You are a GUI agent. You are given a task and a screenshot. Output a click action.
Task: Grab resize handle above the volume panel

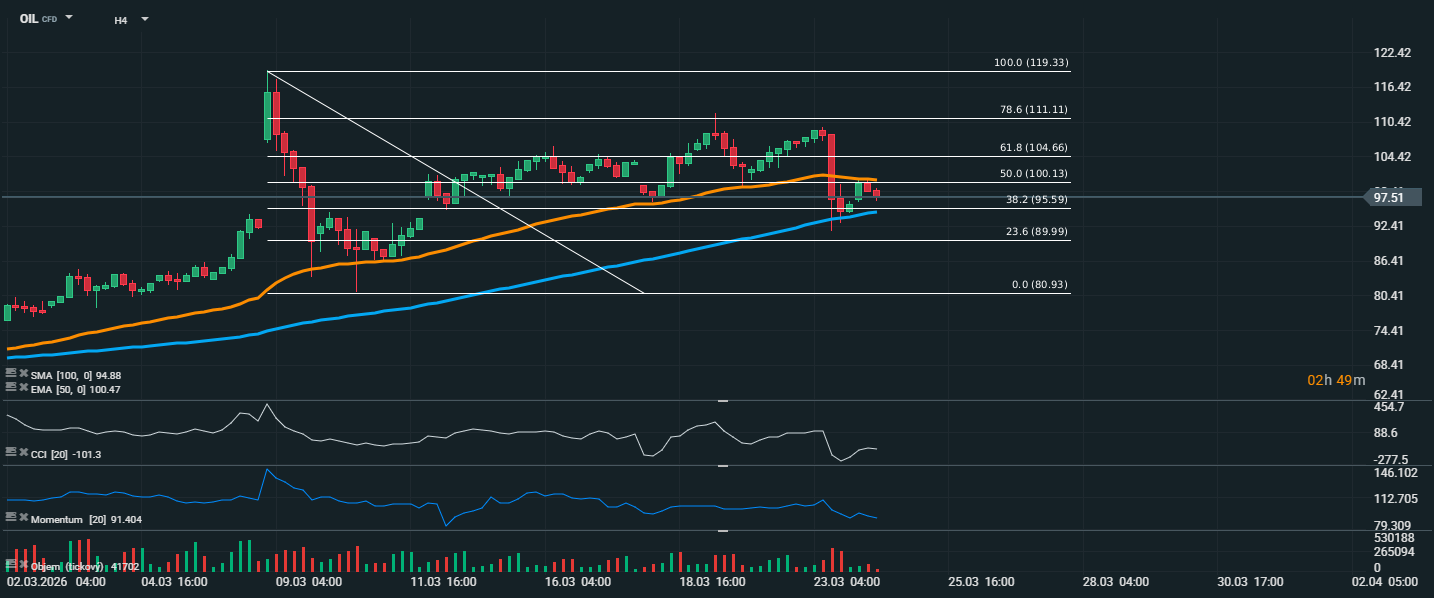722,531
